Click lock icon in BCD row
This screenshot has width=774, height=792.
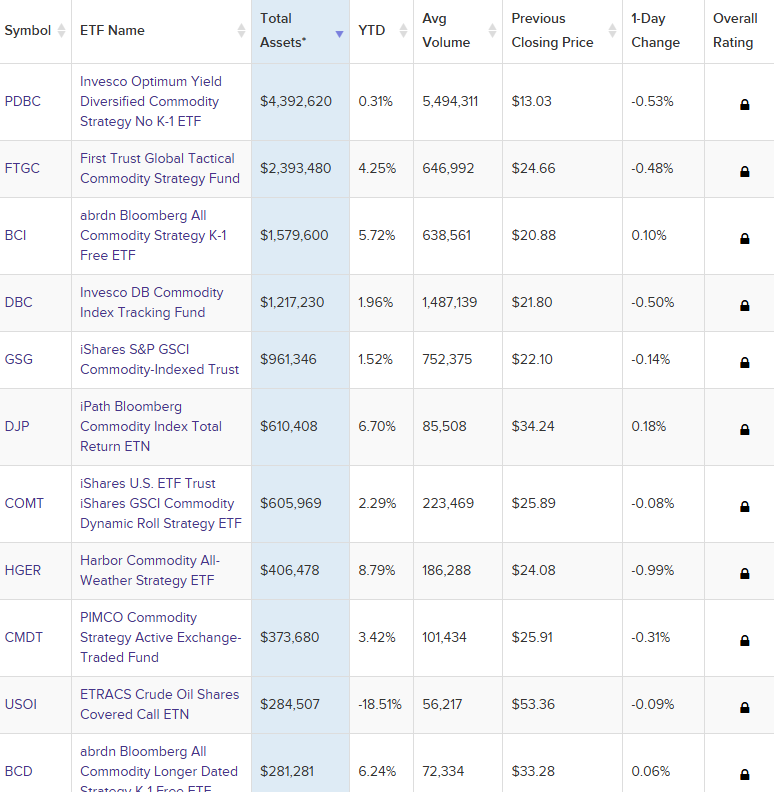(x=744, y=774)
